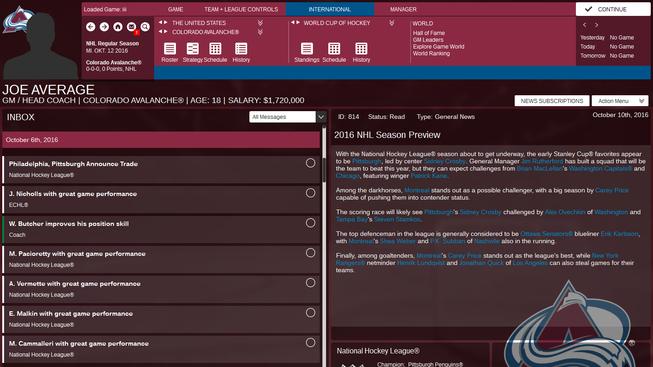Switch to the GAME tab
The height and width of the screenshot is (367, 653).
click(x=175, y=9)
